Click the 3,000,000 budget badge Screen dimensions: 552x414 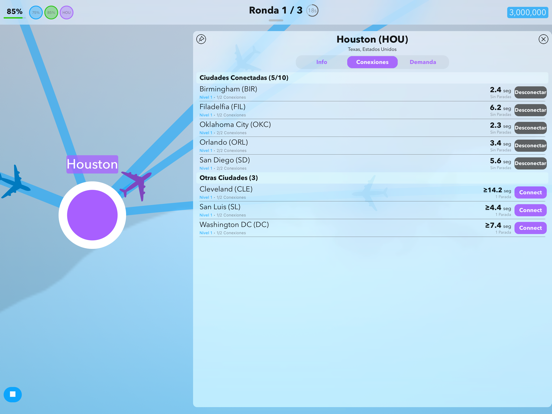[x=527, y=13]
